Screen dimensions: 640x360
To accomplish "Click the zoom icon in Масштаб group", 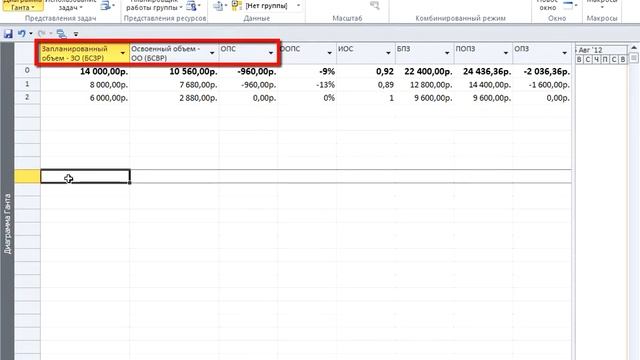I will [374, 5].
